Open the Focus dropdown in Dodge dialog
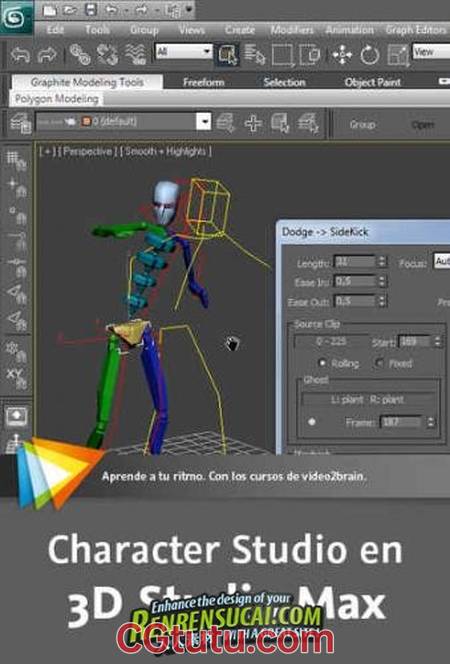The image size is (450, 664). [x=442, y=261]
